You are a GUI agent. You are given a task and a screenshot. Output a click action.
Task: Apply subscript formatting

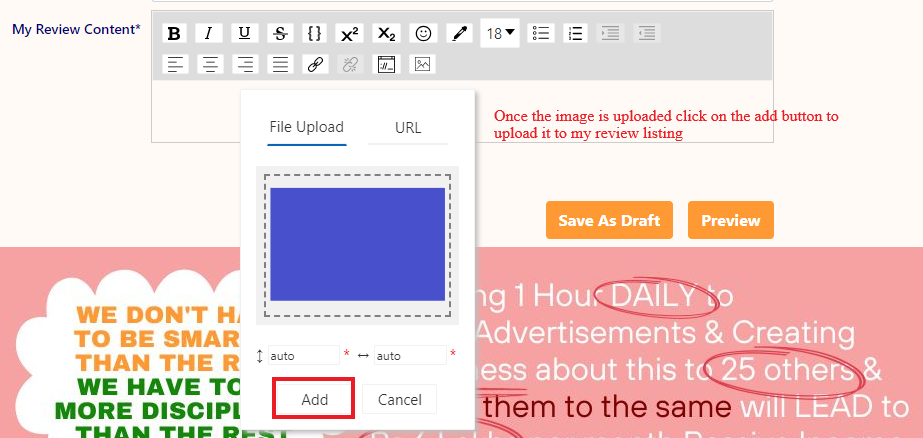[x=386, y=33]
